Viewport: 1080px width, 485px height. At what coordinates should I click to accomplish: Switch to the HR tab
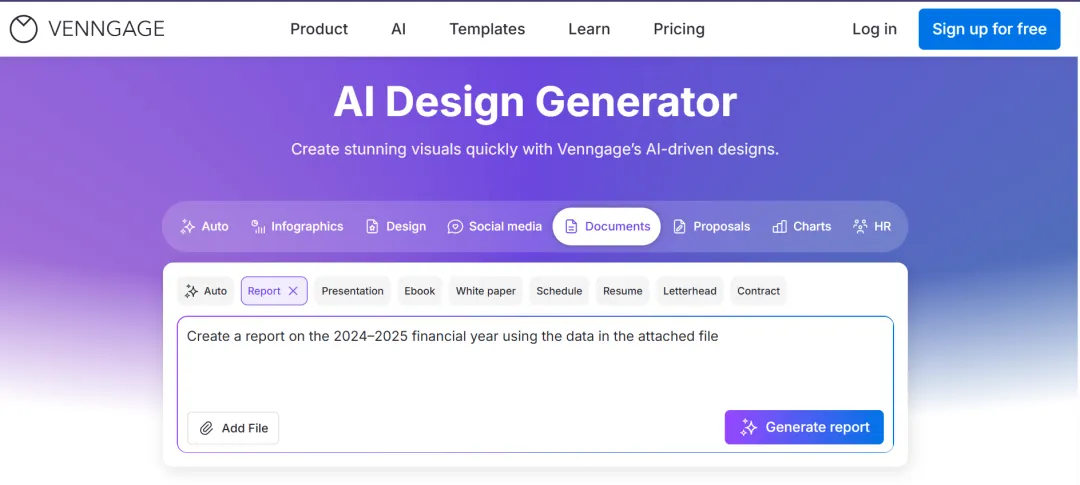[x=872, y=227]
